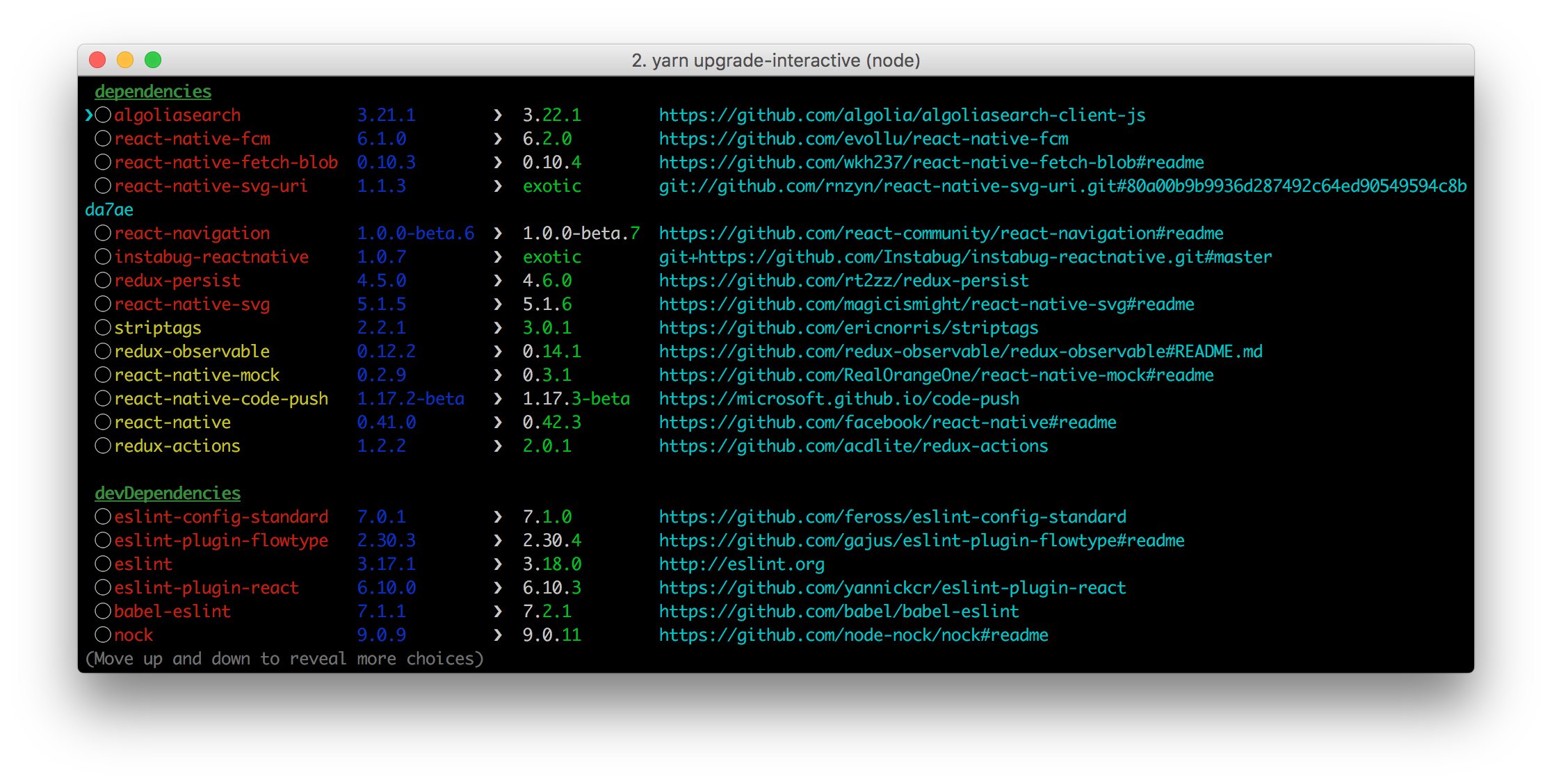Click target version 1.17.3-beta

(576, 399)
